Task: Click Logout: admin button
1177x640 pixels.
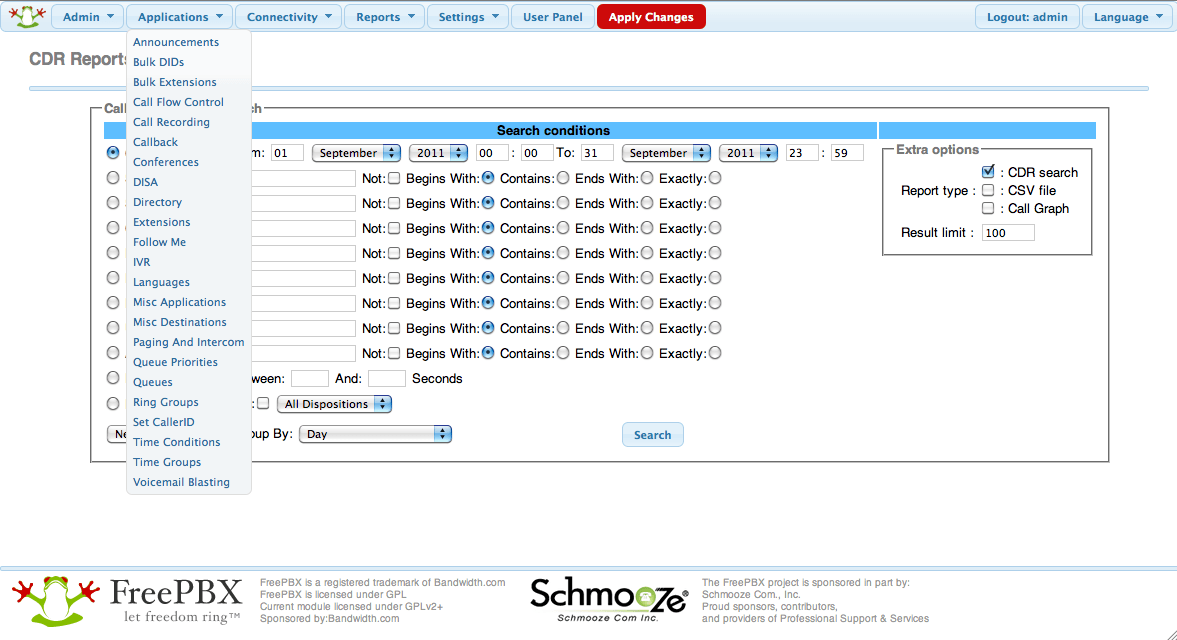Action: point(1026,17)
